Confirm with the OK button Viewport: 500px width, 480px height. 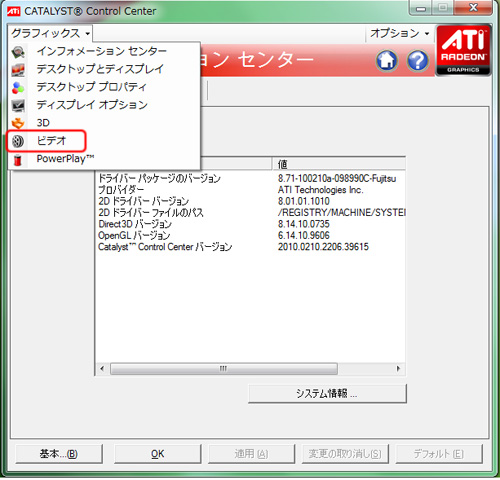[x=158, y=454]
